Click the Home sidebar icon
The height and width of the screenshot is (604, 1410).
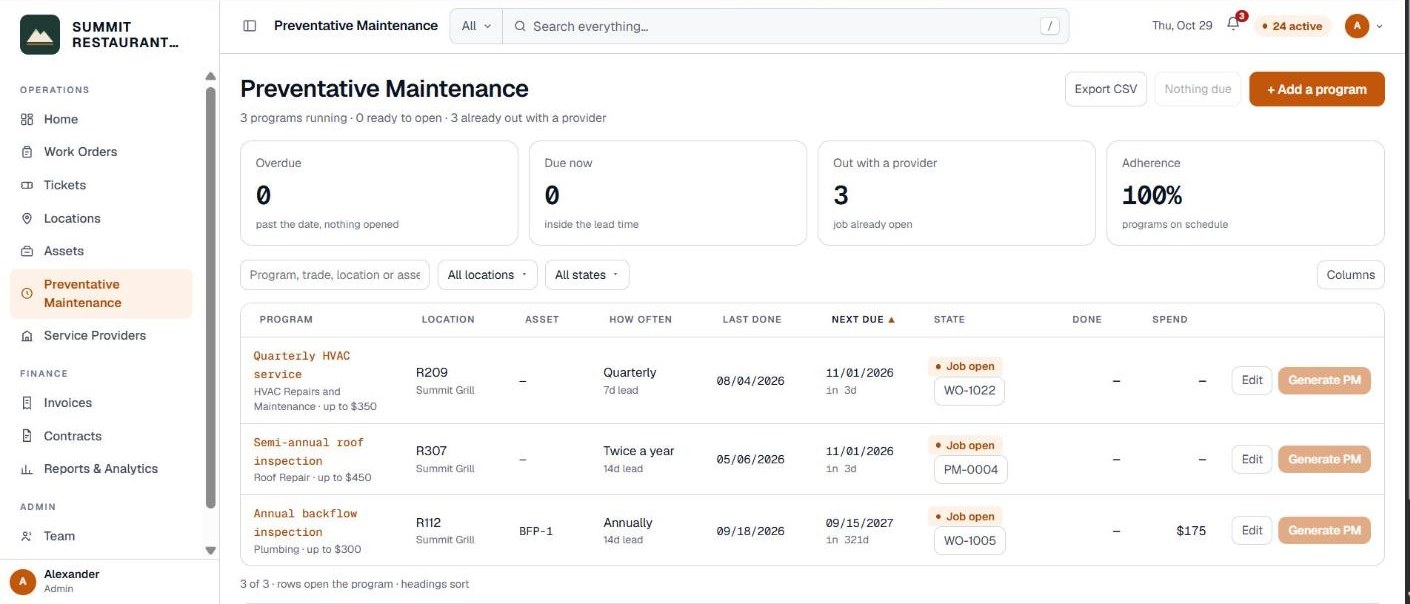(27, 119)
